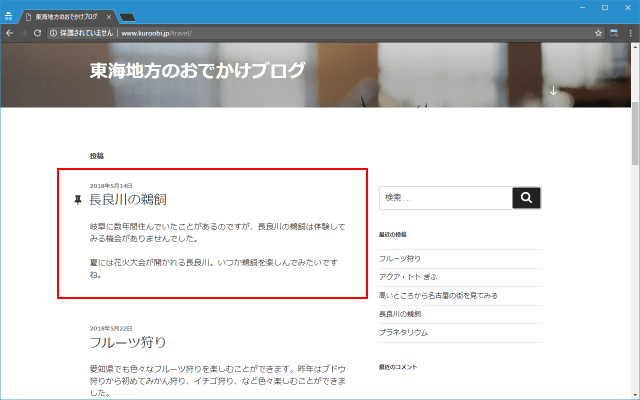Screen dimensions: 640x400
Task: Go back with the browser back arrow
Action: (x=9, y=33)
